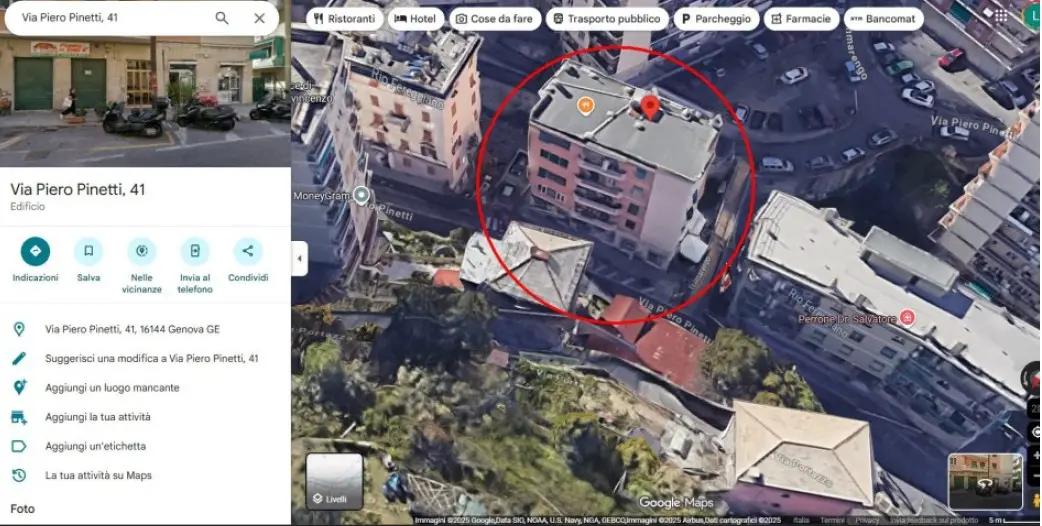1042x526 pixels.
Task: Click the orange restaurant marker on rooftop
Action: click(x=585, y=105)
